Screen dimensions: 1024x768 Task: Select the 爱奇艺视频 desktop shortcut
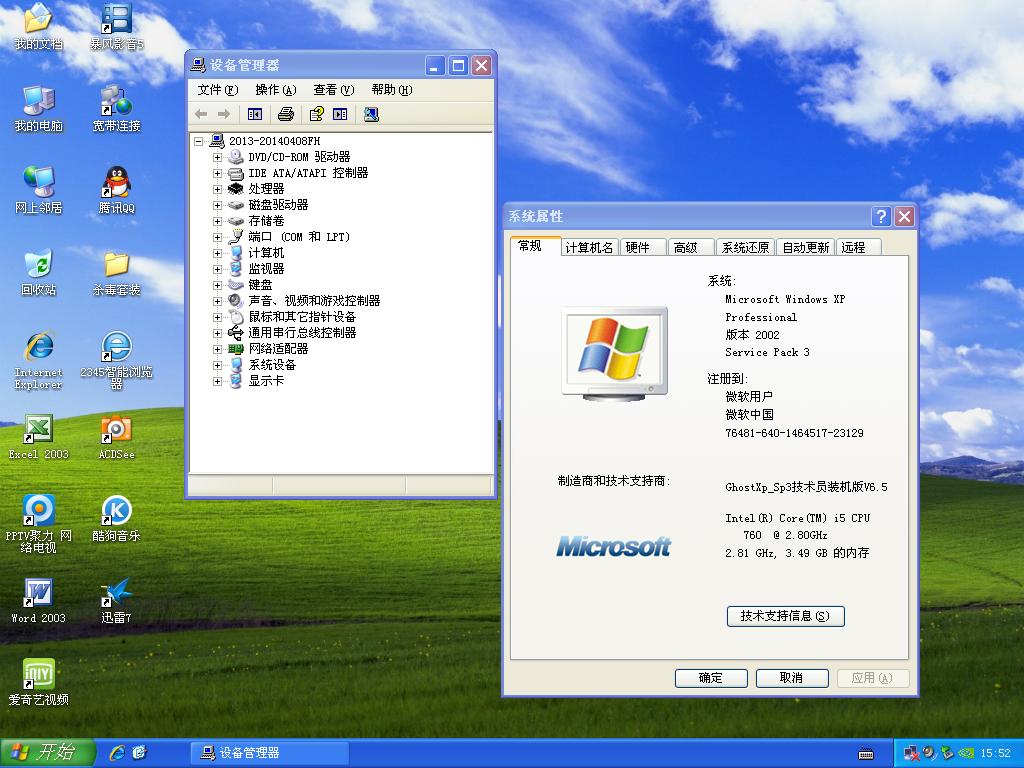[39, 682]
